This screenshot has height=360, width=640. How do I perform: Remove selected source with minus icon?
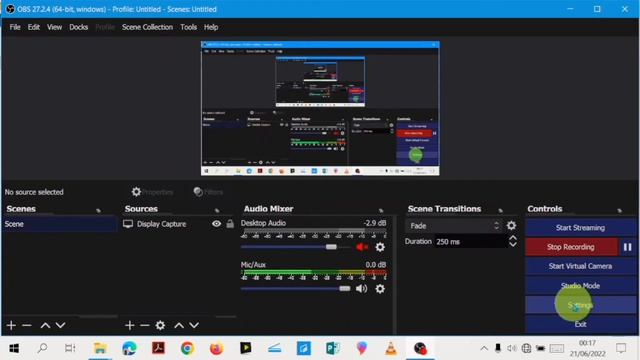(x=144, y=325)
